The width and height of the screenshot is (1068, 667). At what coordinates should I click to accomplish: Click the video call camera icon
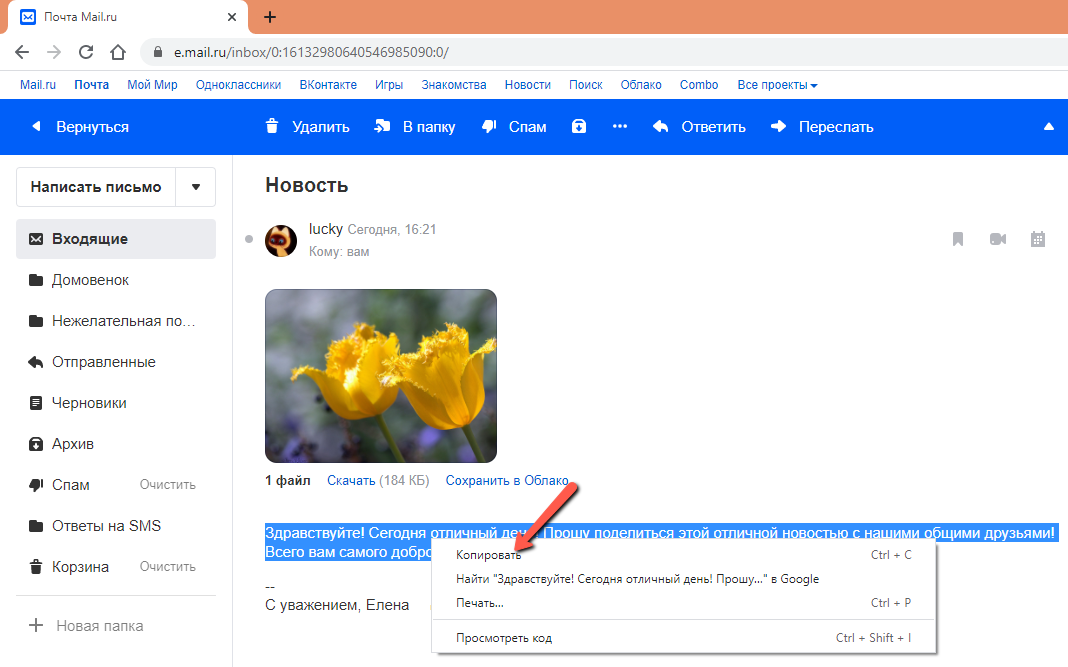pyautogui.click(x=997, y=239)
